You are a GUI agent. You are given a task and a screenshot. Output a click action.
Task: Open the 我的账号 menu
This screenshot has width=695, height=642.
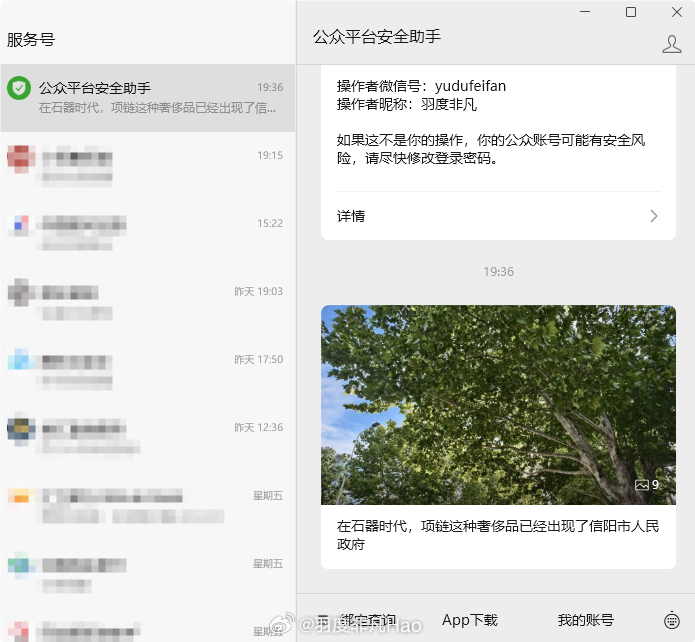[586, 620]
